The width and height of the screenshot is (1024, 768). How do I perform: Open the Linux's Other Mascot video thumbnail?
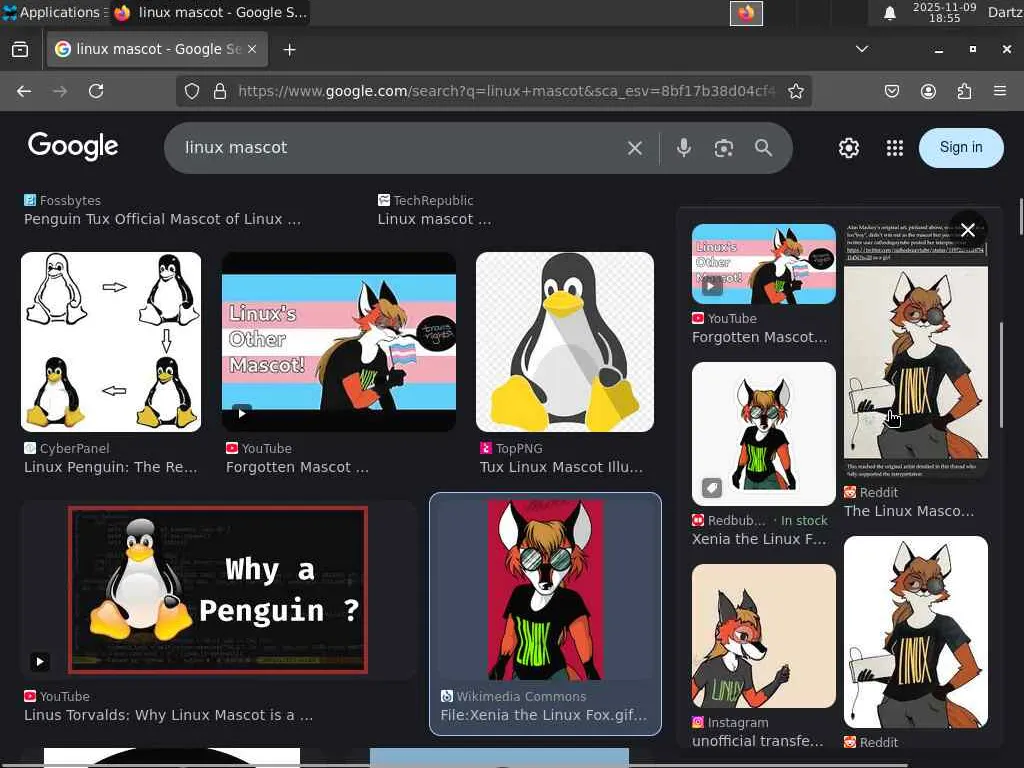339,342
